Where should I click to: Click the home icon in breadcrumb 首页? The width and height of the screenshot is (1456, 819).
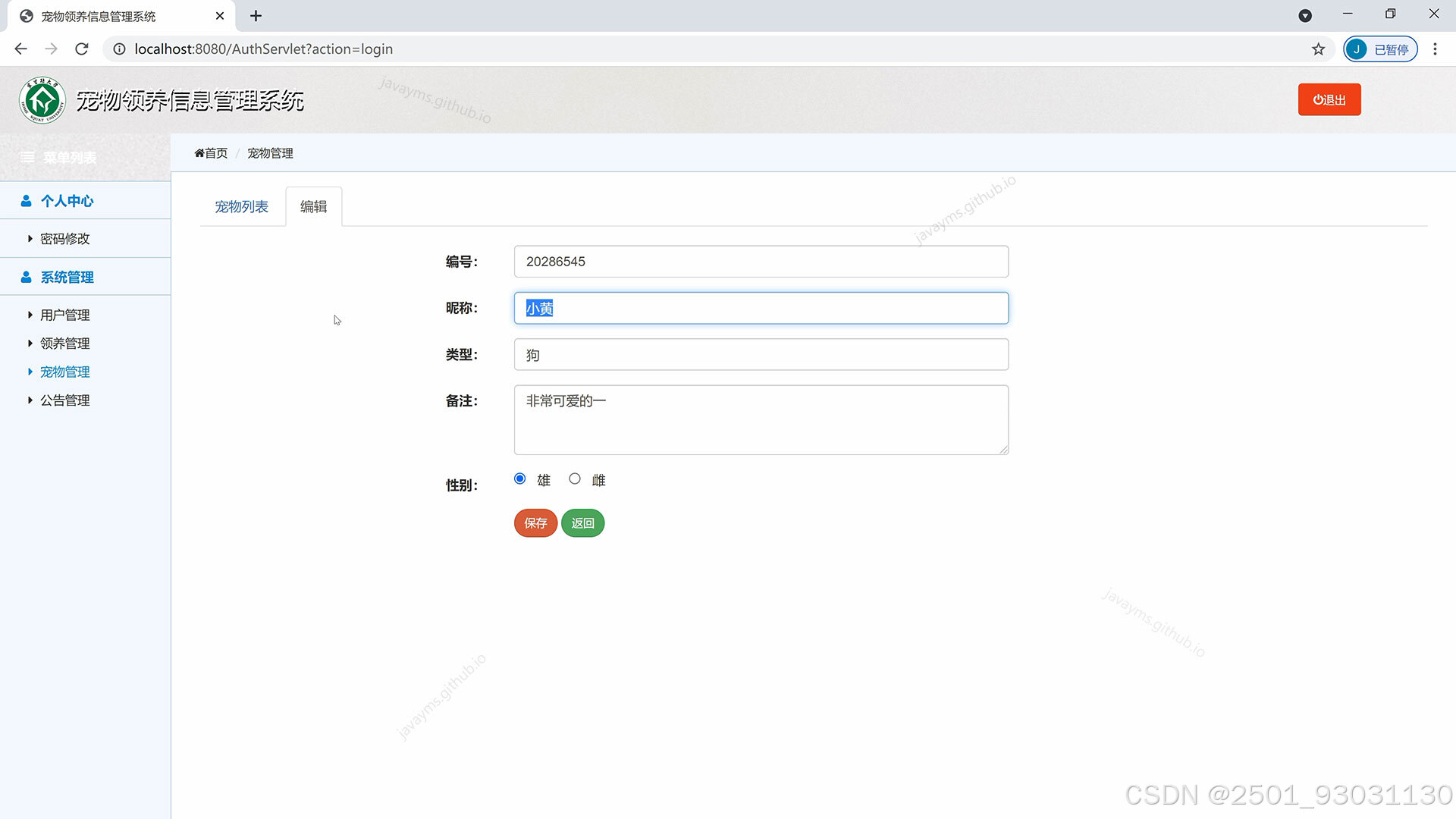pos(199,153)
